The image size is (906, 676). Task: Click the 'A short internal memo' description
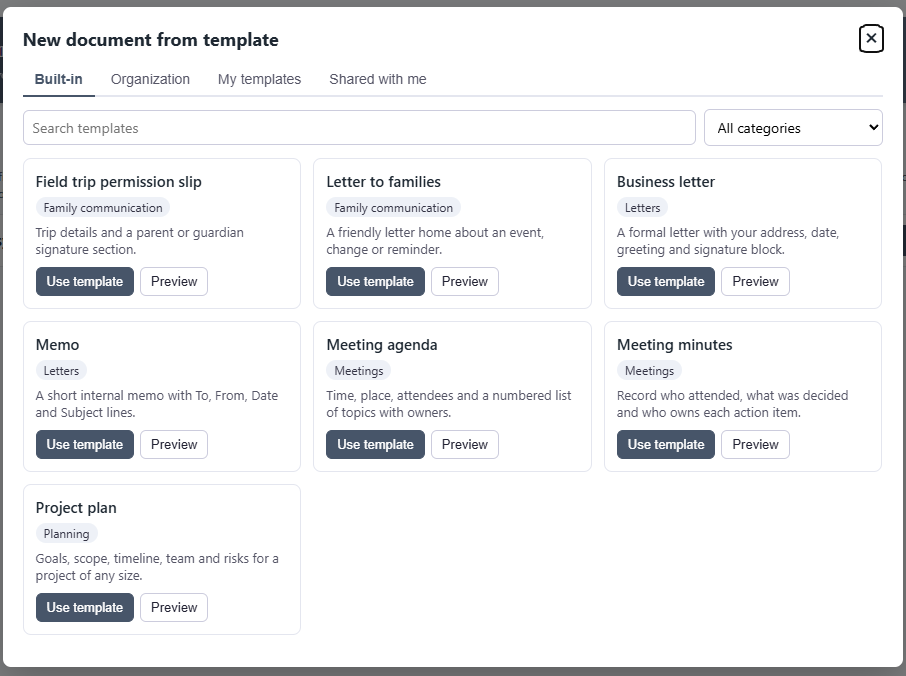coord(157,404)
